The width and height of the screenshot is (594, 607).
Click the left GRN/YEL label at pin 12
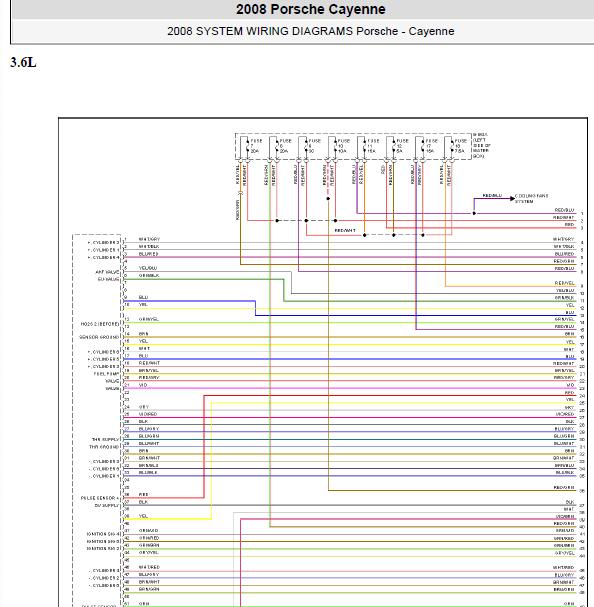pos(149,319)
